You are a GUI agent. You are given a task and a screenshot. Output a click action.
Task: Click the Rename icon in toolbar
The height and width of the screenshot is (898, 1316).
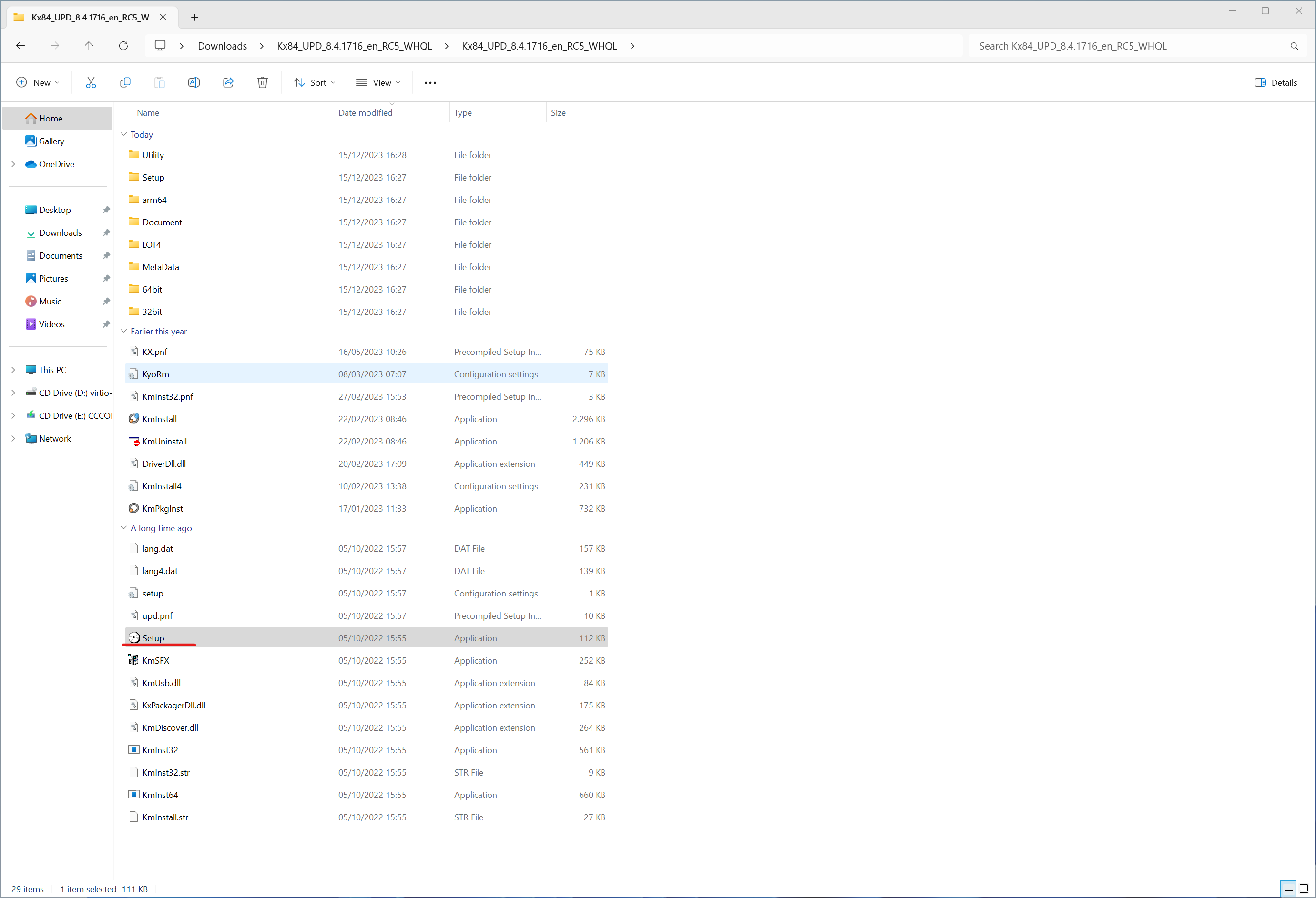[x=194, y=82]
